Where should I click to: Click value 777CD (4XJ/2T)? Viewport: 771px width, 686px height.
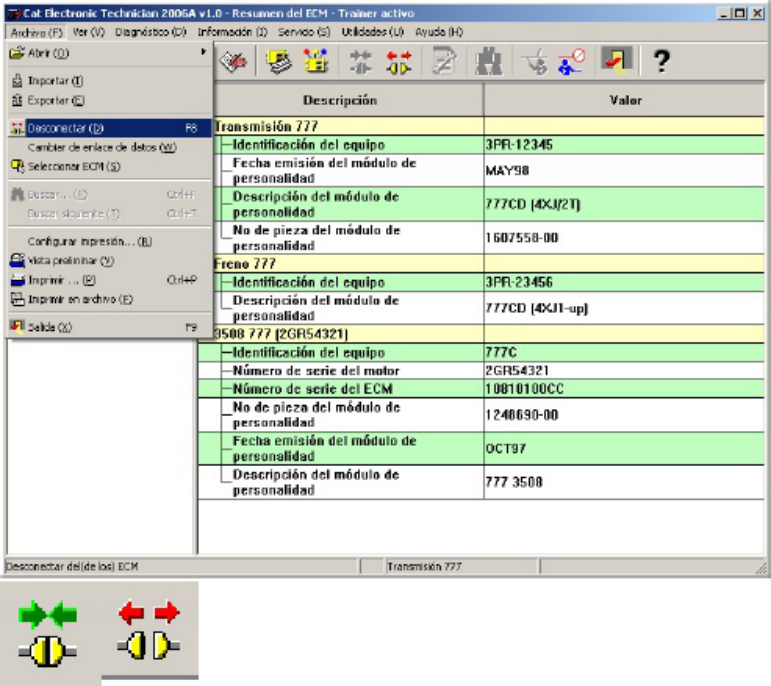(x=533, y=204)
